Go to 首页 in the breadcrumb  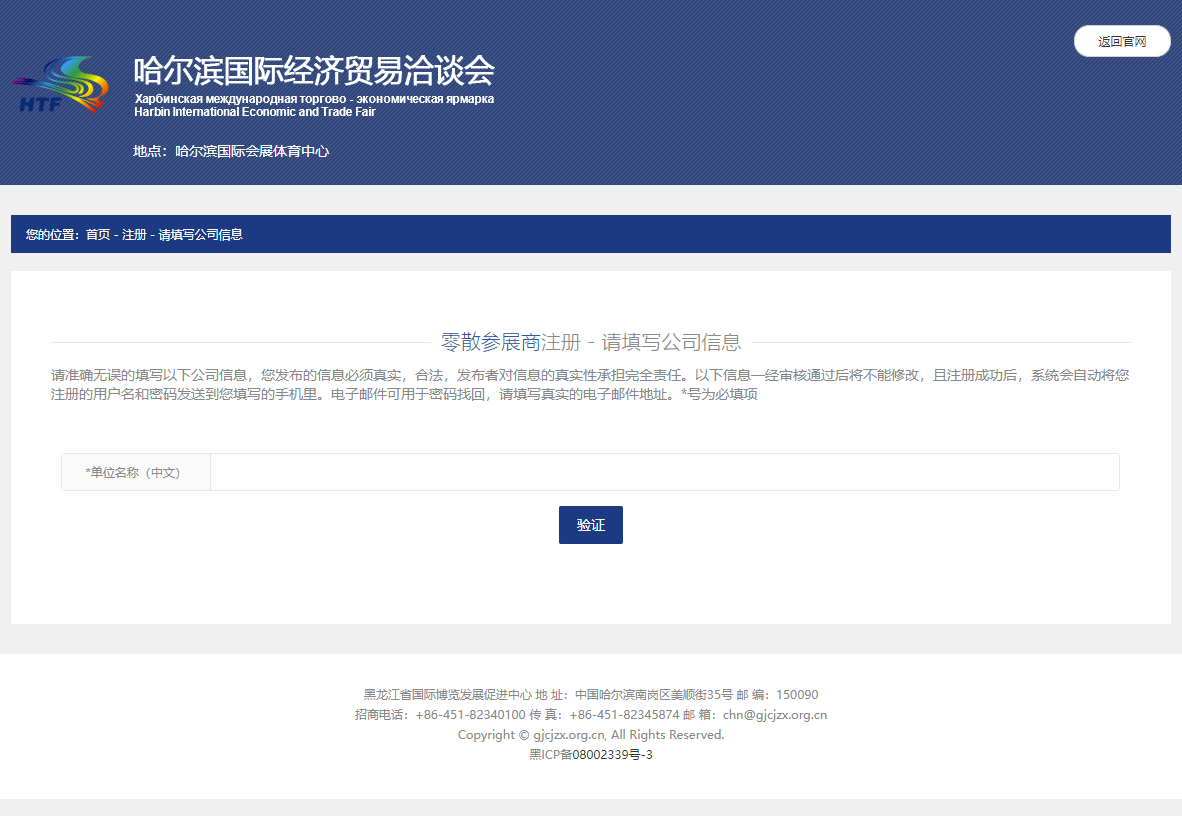point(98,235)
